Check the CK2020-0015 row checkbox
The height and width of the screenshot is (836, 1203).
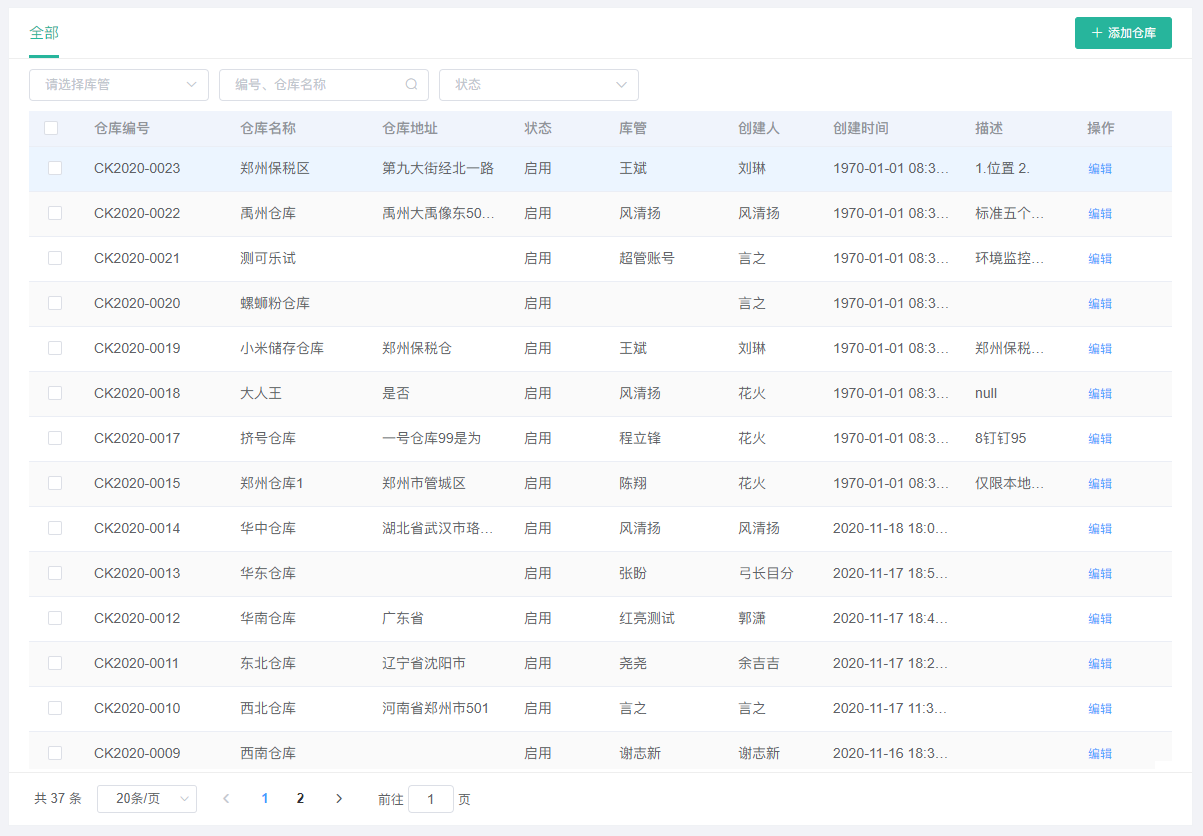tap(55, 483)
